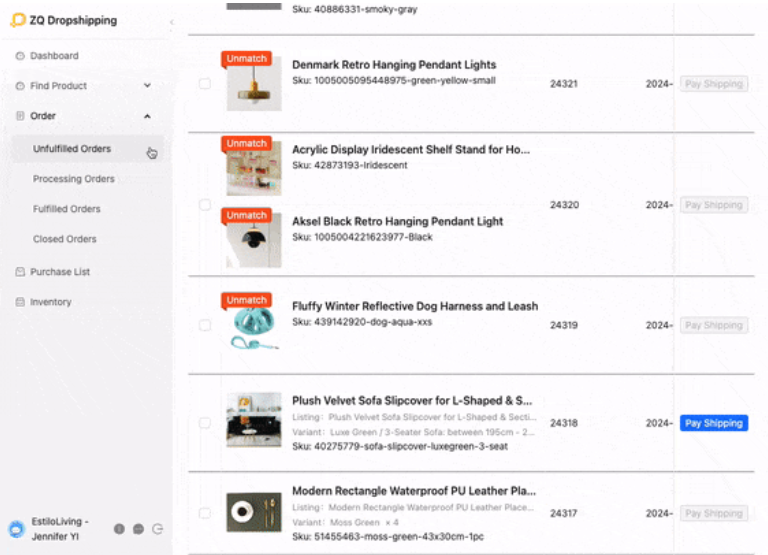Select checkbox for order 24319
Screen dimensions: 768x555
point(205,325)
